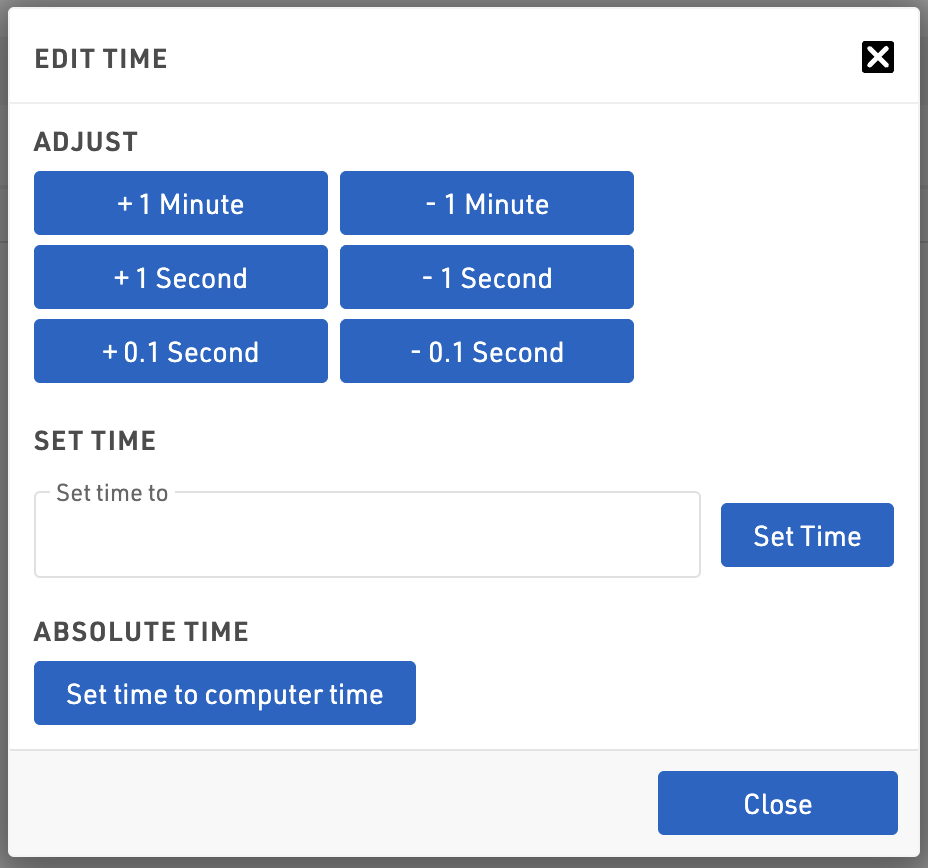Screen dimensions: 928x868
Task: Click the Close button in the footer
Action: click(777, 804)
